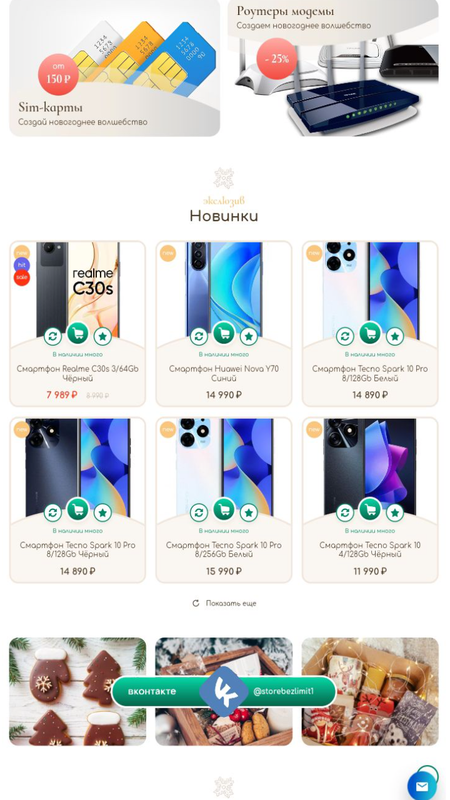Compare the Huawei Nova Y70 smartphone
The image size is (450, 800).
(x=198, y=336)
